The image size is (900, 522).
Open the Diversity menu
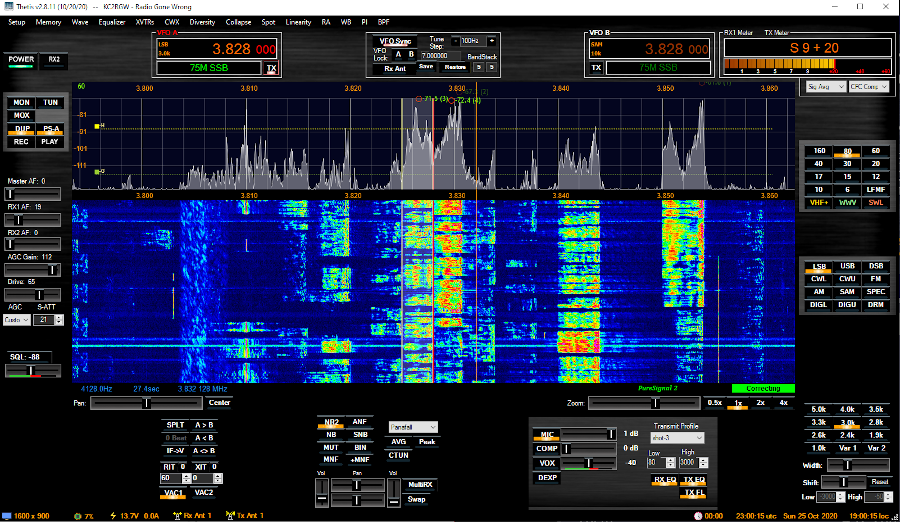tap(202, 22)
